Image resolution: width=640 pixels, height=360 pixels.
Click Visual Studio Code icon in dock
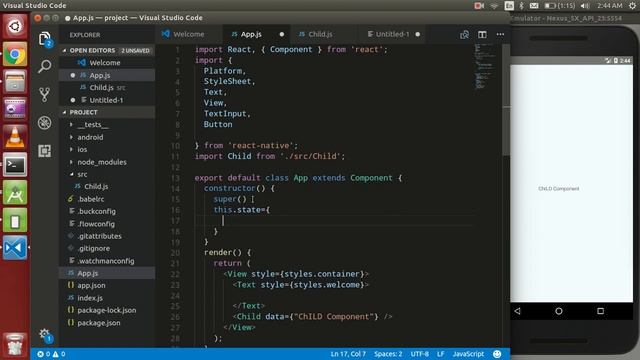15,247
